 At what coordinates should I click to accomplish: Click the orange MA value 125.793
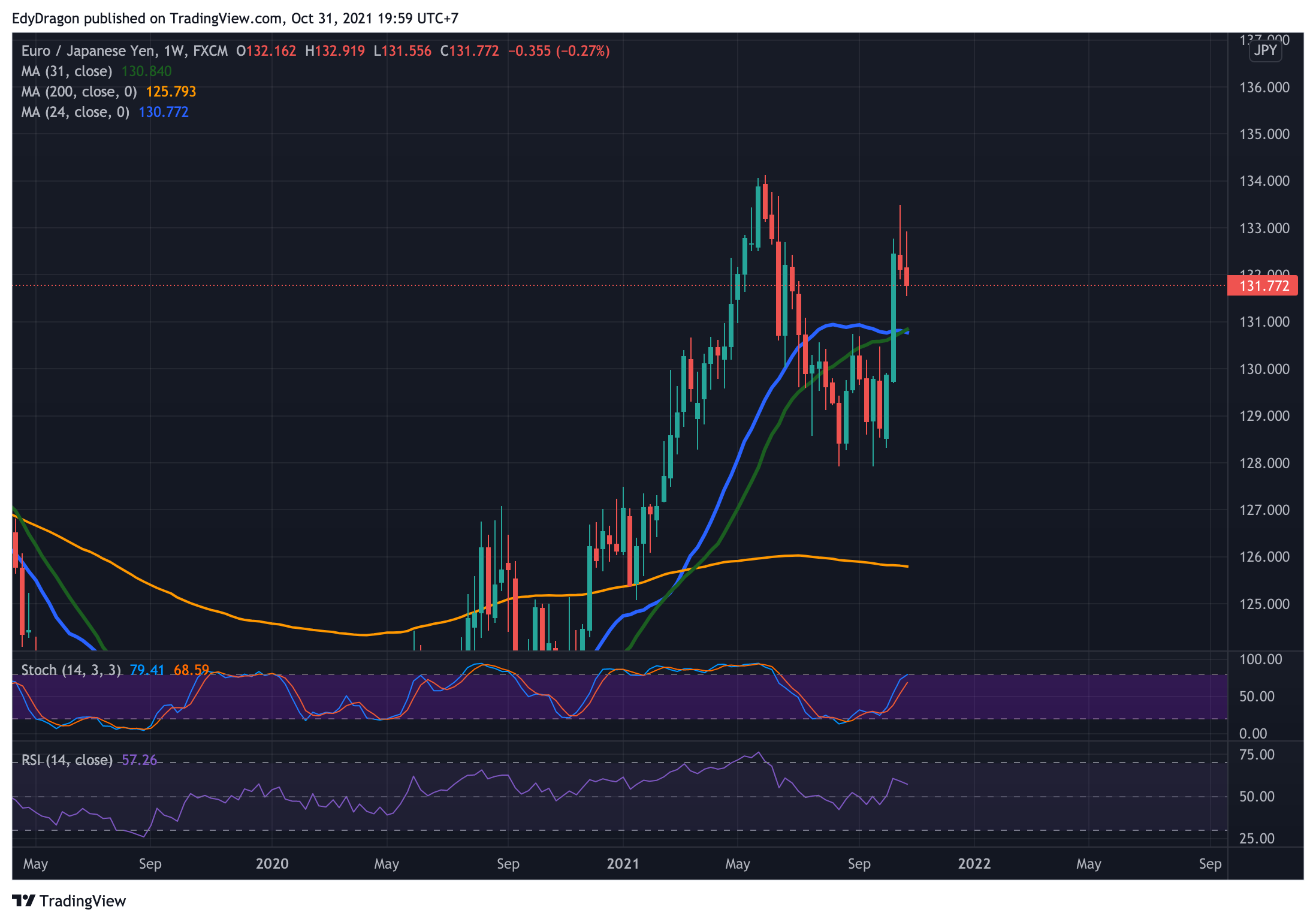[171, 92]
